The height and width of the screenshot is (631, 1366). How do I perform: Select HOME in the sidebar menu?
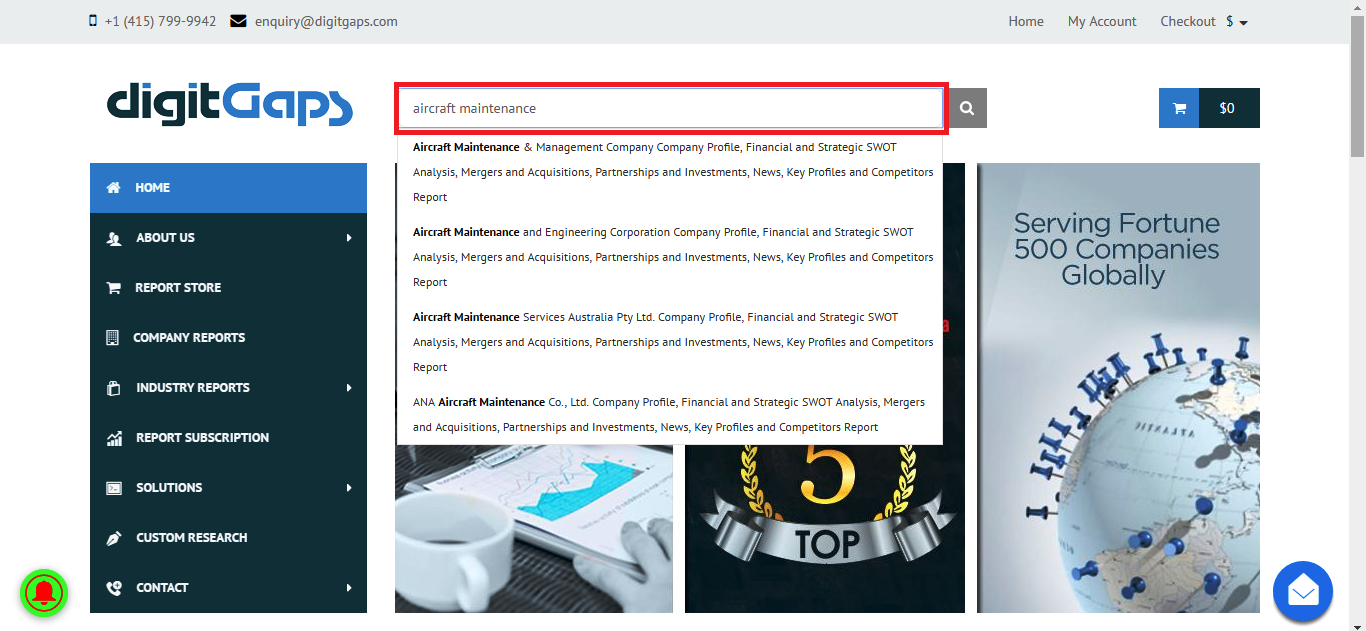coord(228,188)
